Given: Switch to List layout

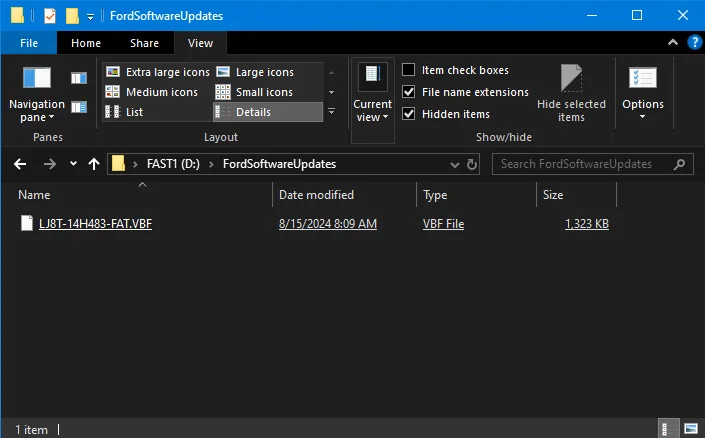Looking at the screenshot, I should click(x=124, y=112).
